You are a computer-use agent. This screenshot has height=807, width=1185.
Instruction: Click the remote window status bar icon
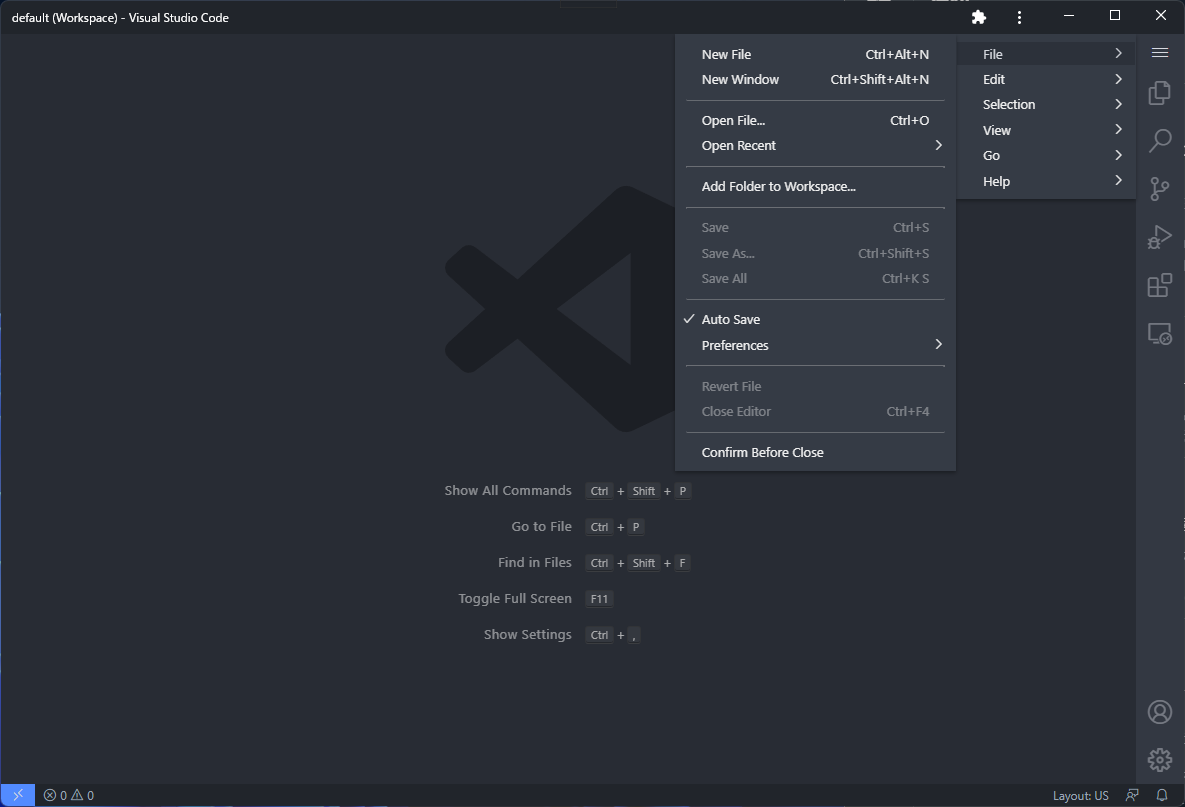pos(18,795)
